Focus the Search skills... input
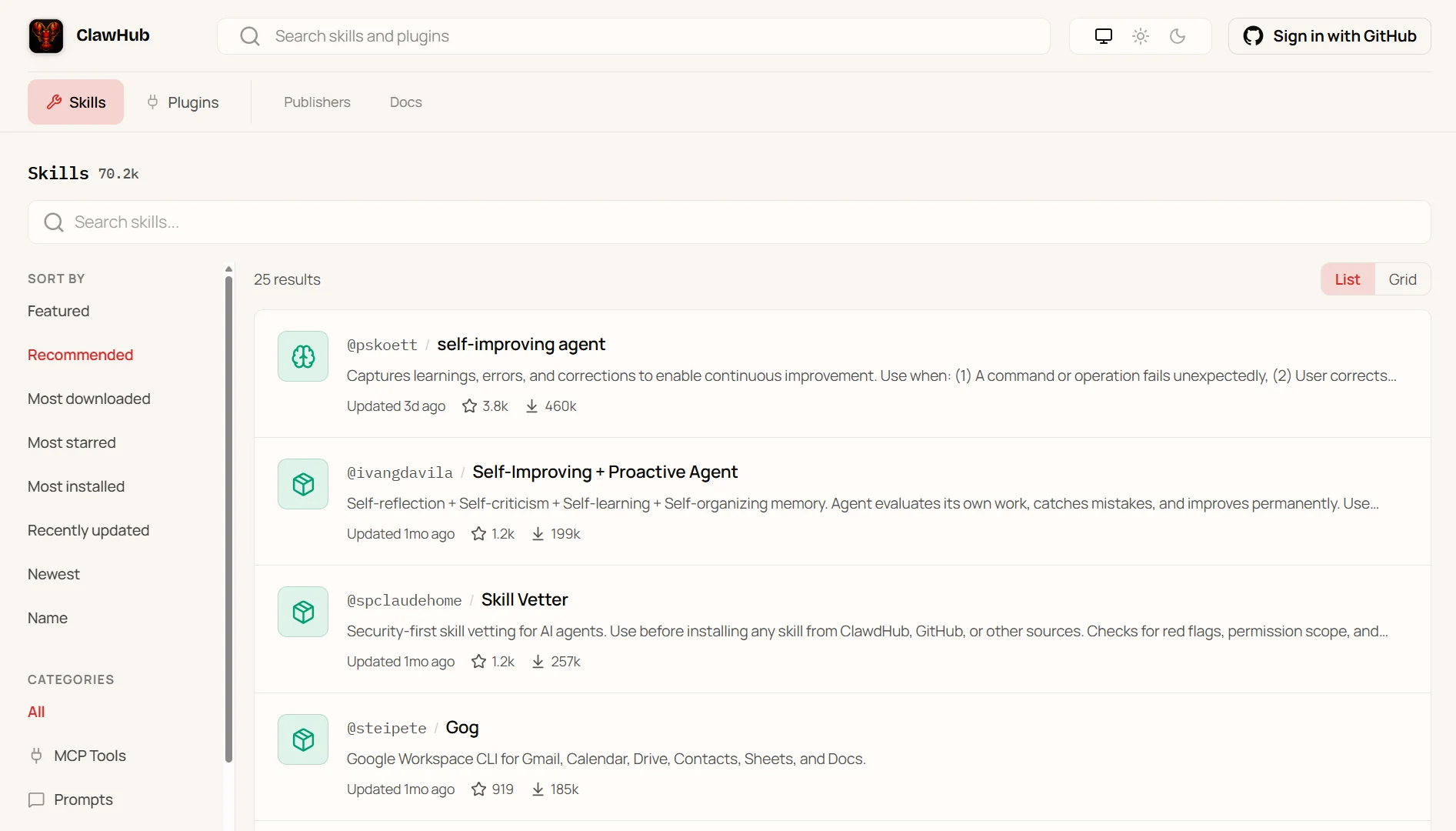 click(x=729, y=222)
